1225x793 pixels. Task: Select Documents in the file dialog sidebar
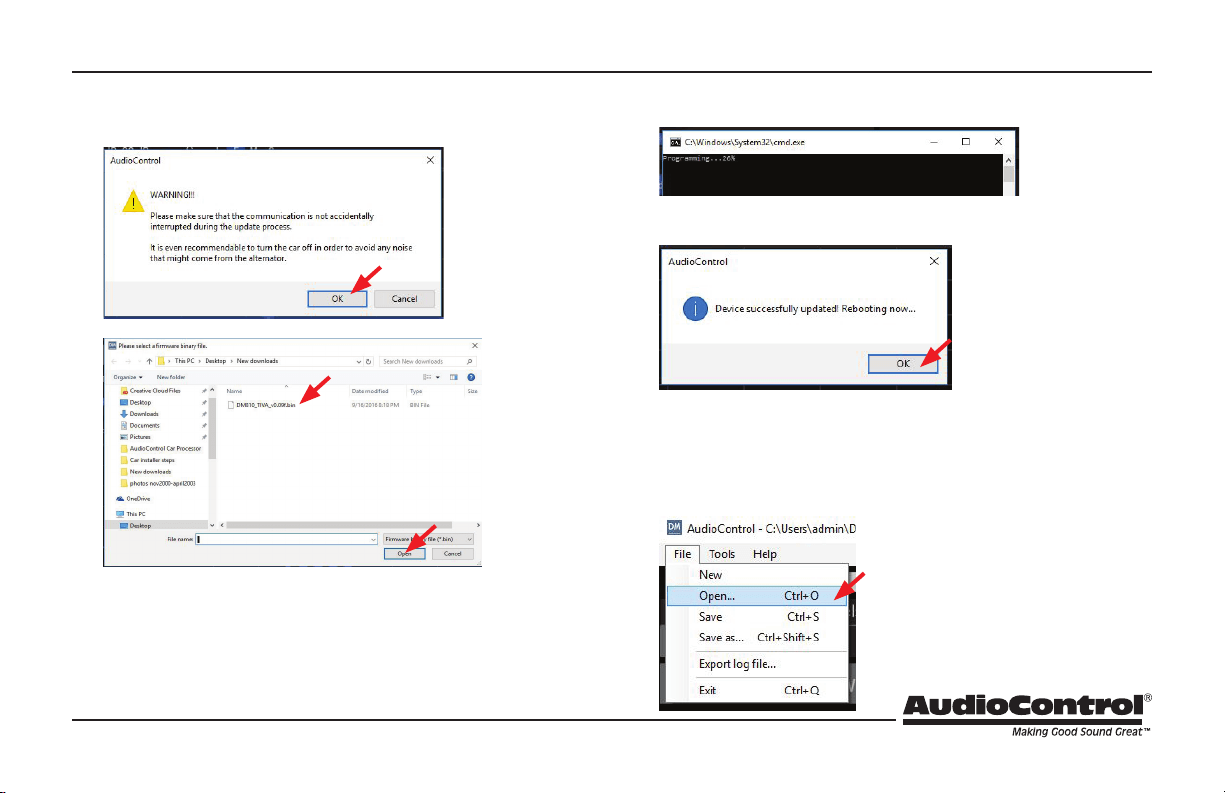144,425
